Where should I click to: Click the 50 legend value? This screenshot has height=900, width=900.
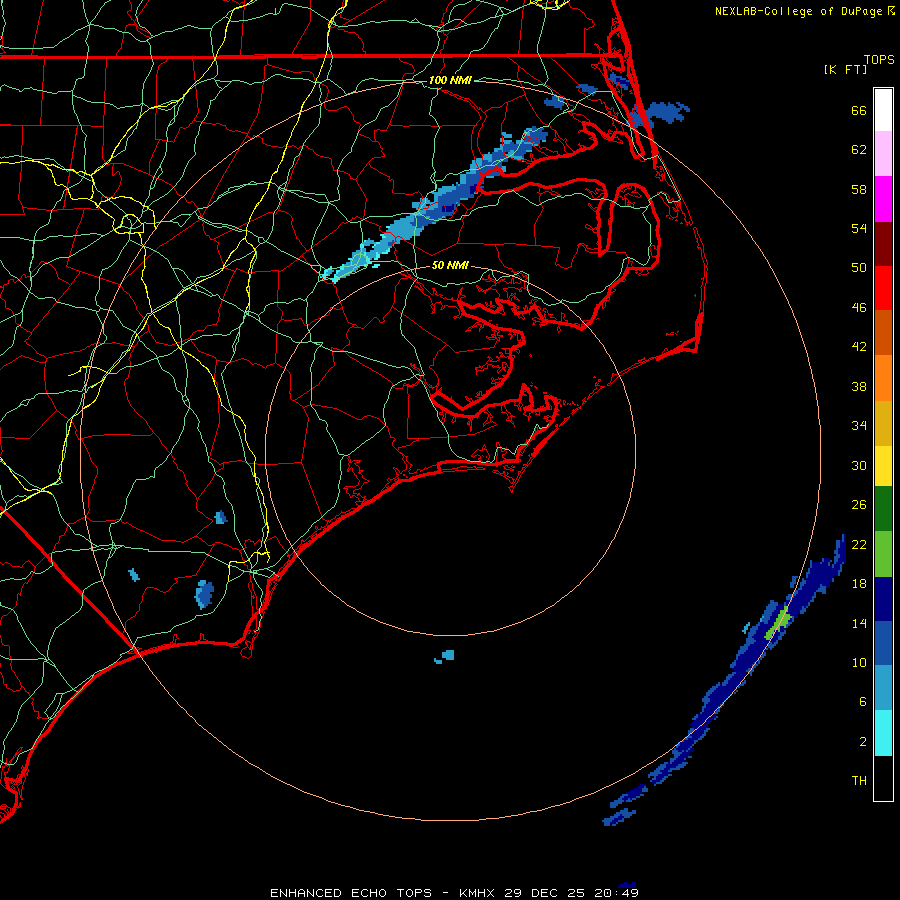point(859,268)
